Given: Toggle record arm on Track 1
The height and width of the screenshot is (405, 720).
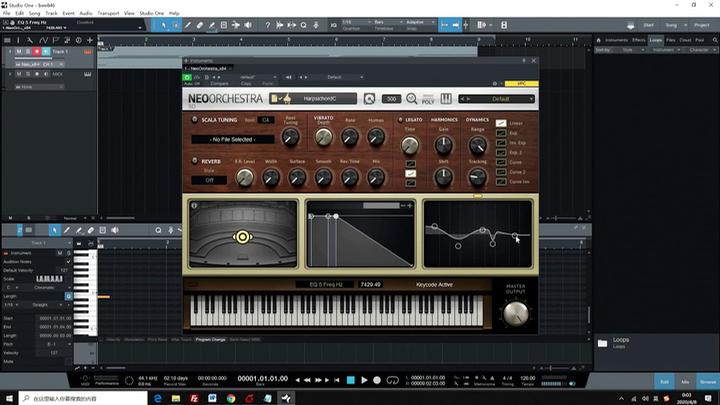Looking at the screenshot, I should (37, 51).
